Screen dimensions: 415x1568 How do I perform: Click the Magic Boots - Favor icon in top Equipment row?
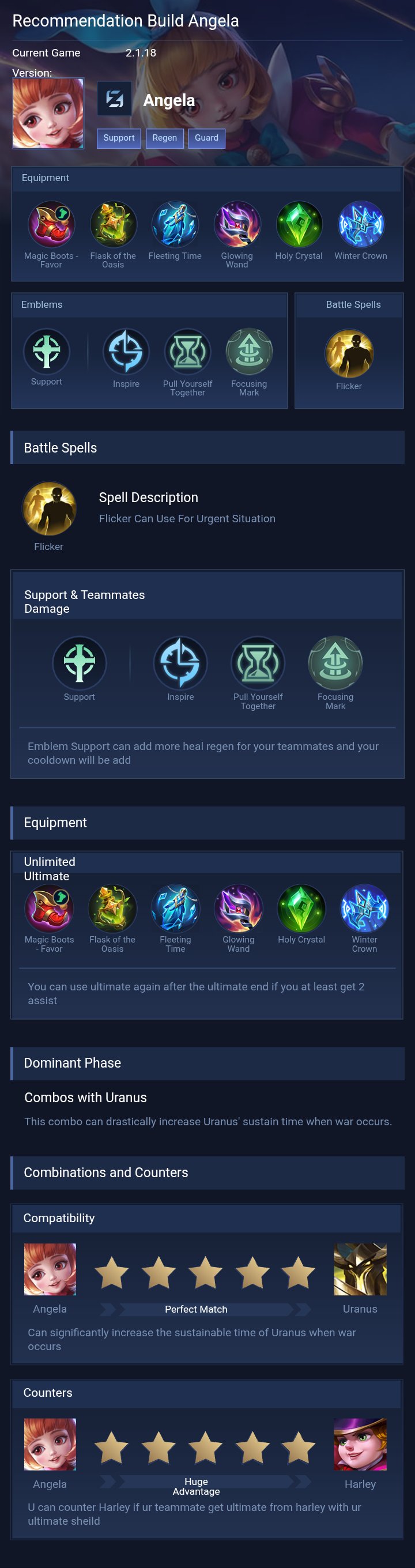point(51,224)
